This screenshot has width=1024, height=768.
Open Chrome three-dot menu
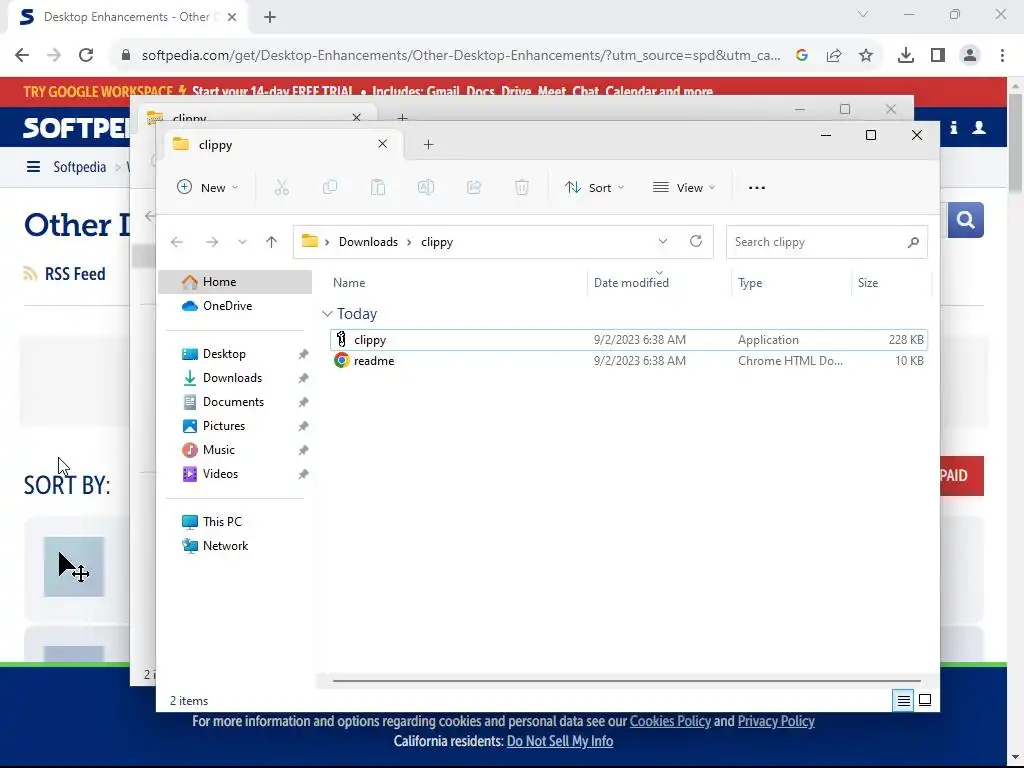[x=1002, y=56]
